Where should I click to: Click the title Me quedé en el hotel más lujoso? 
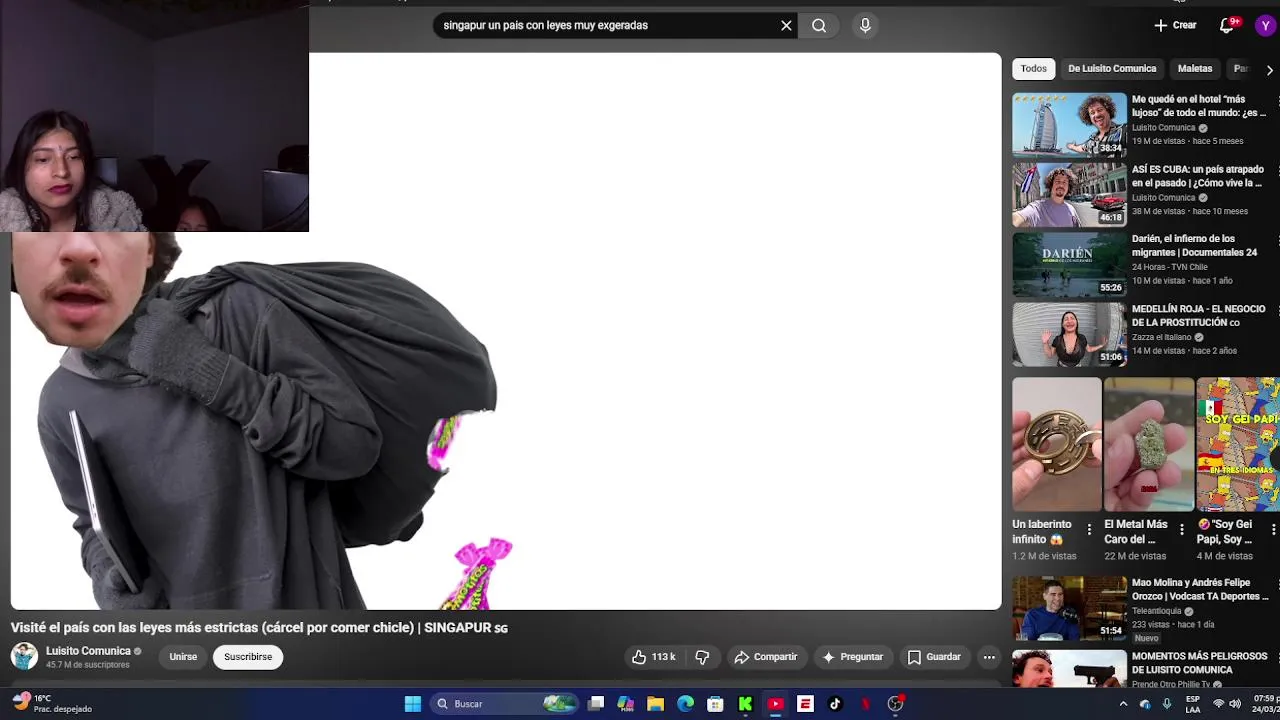tap(1199, 106)
